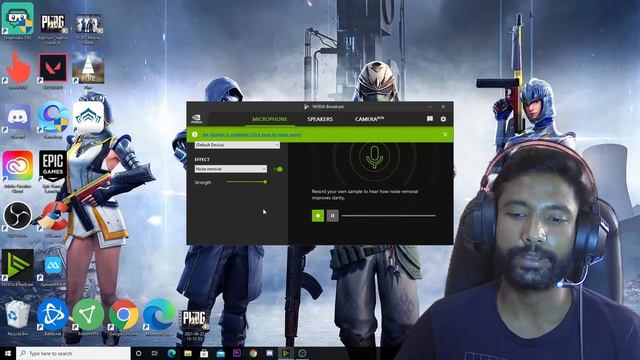Launch Discord from the desktop
Image resolution: width=640 pixels, height=360 pixels.
(18, 120)
